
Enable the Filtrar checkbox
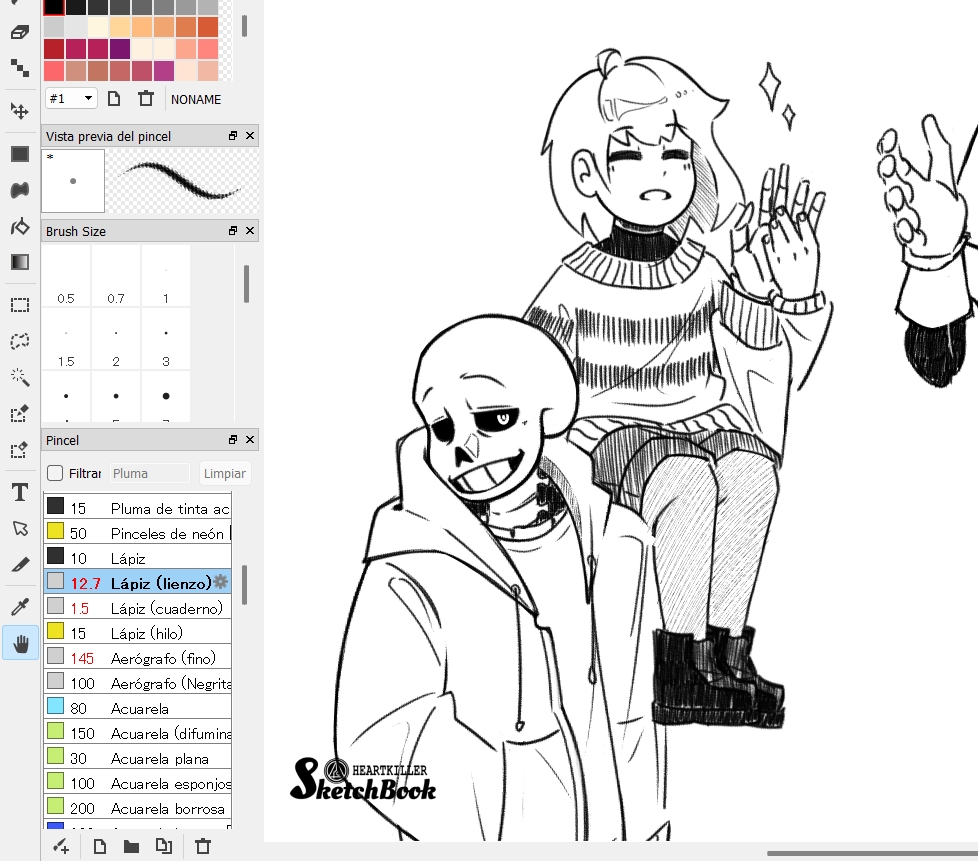point(55,473)
